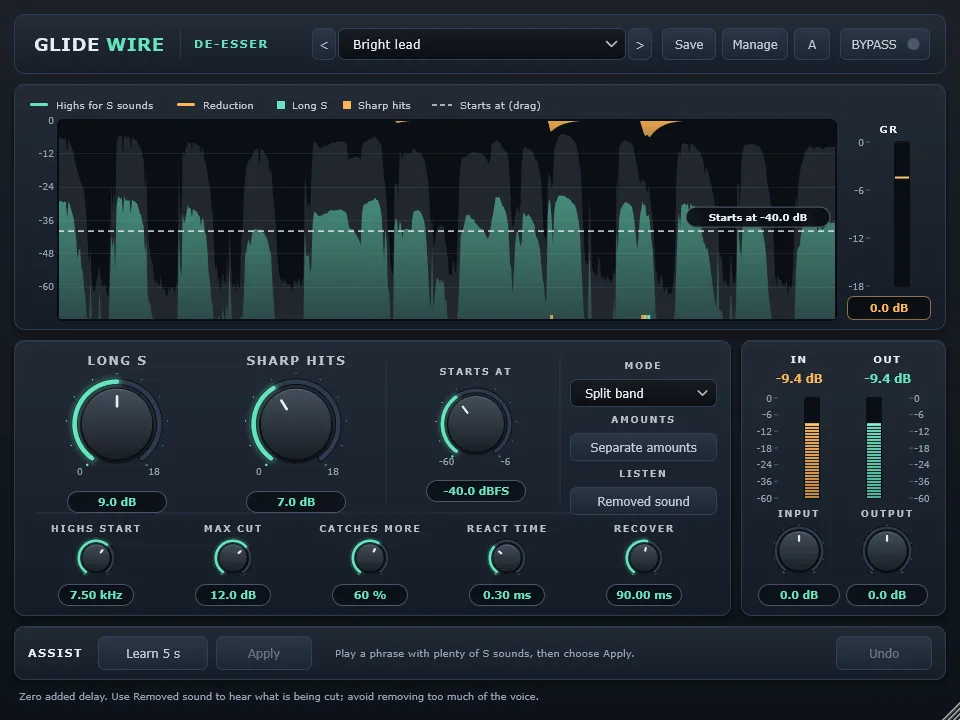Toggle the Removed sound listen button
The width and height of the screenshot is (960, 720).
pos(643,501)
